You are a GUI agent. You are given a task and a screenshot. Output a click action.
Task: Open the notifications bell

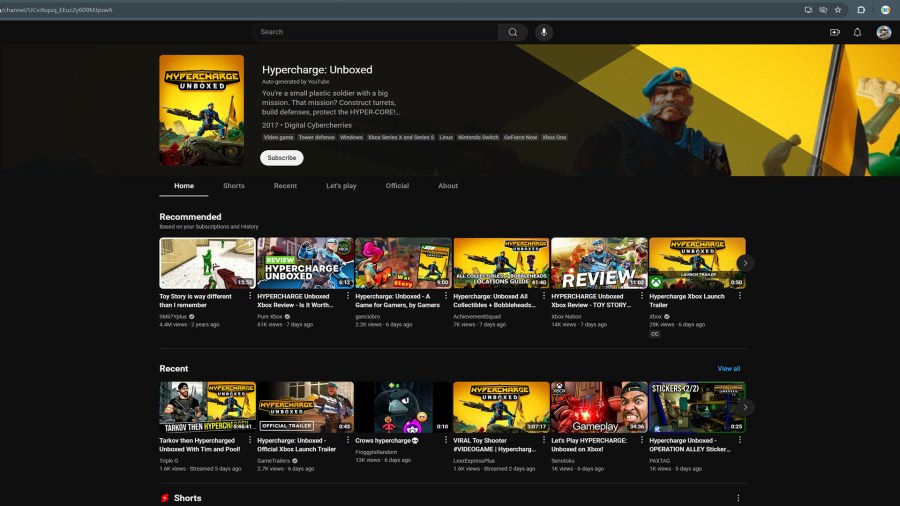857,32
